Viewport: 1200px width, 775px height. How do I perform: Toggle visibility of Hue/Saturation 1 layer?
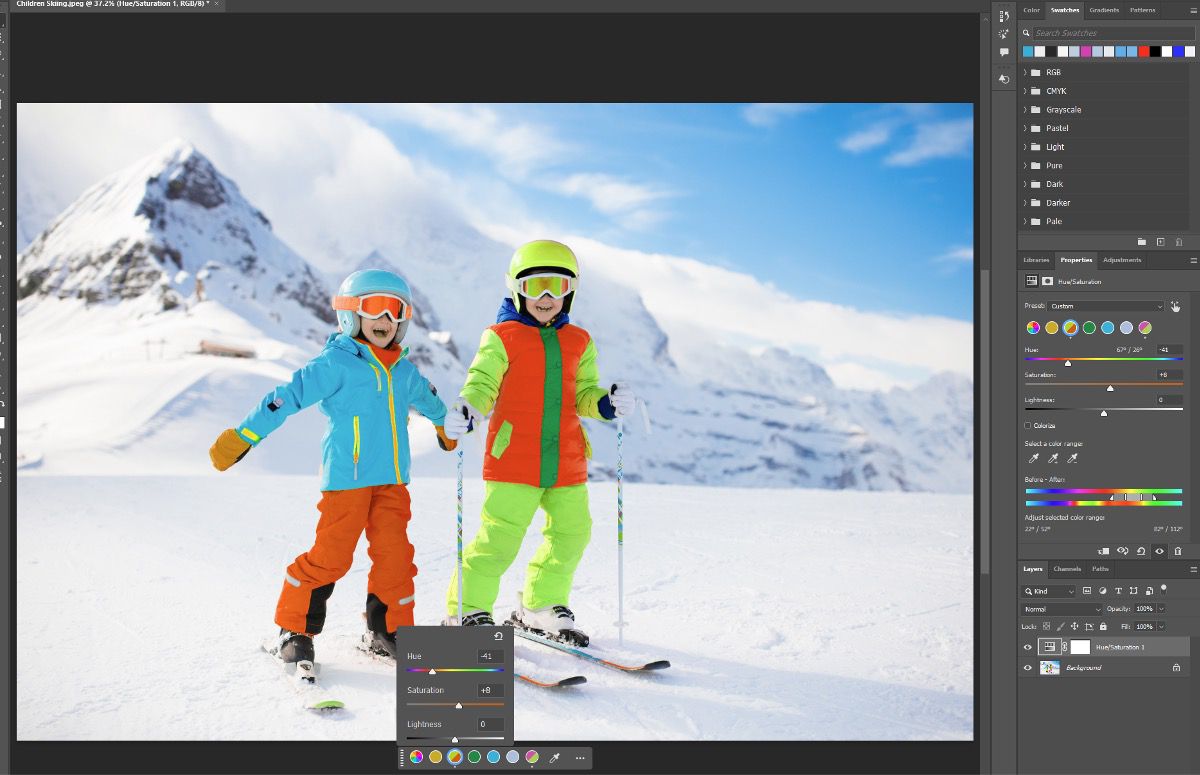pyautogui.click(x=1027, y=646)
